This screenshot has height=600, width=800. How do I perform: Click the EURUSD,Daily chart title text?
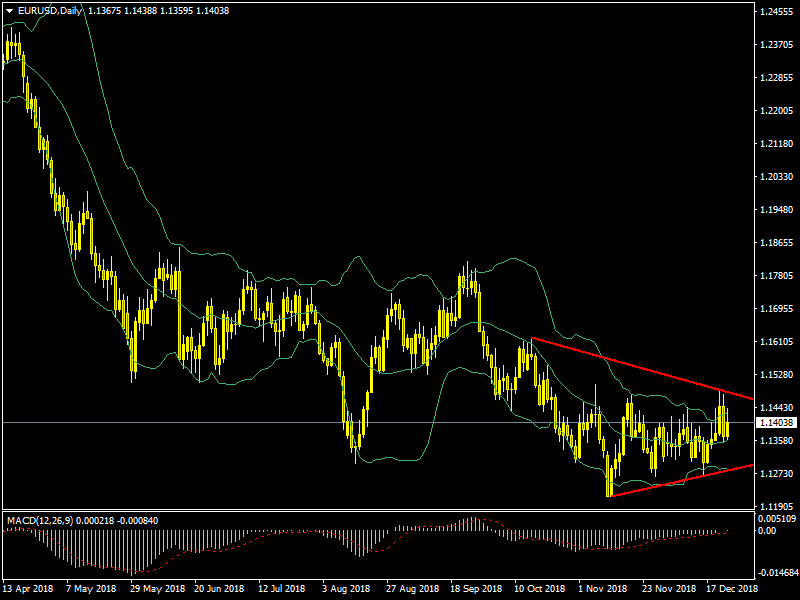tap(52, 11)
